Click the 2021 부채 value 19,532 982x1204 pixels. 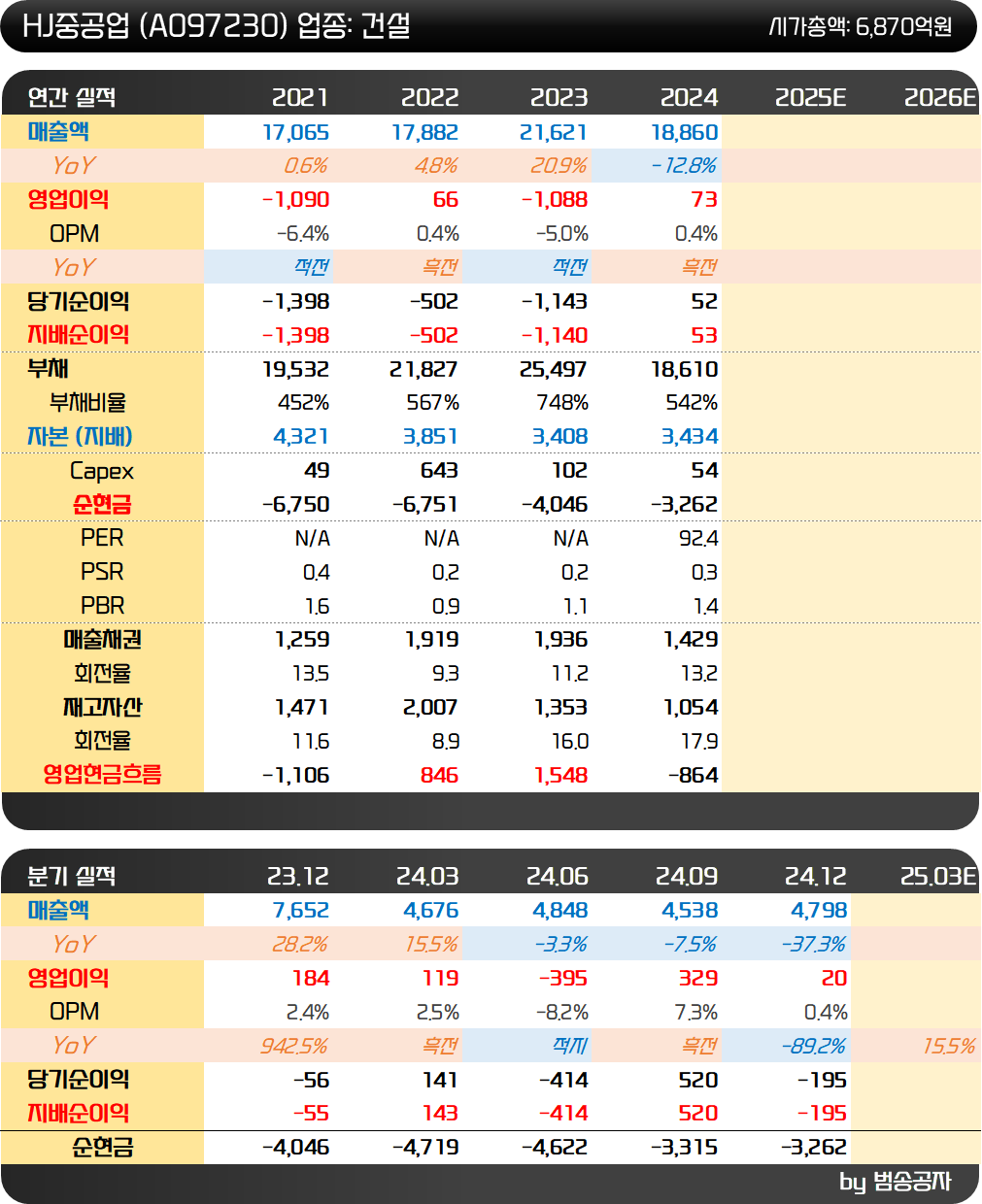(296, 369)
